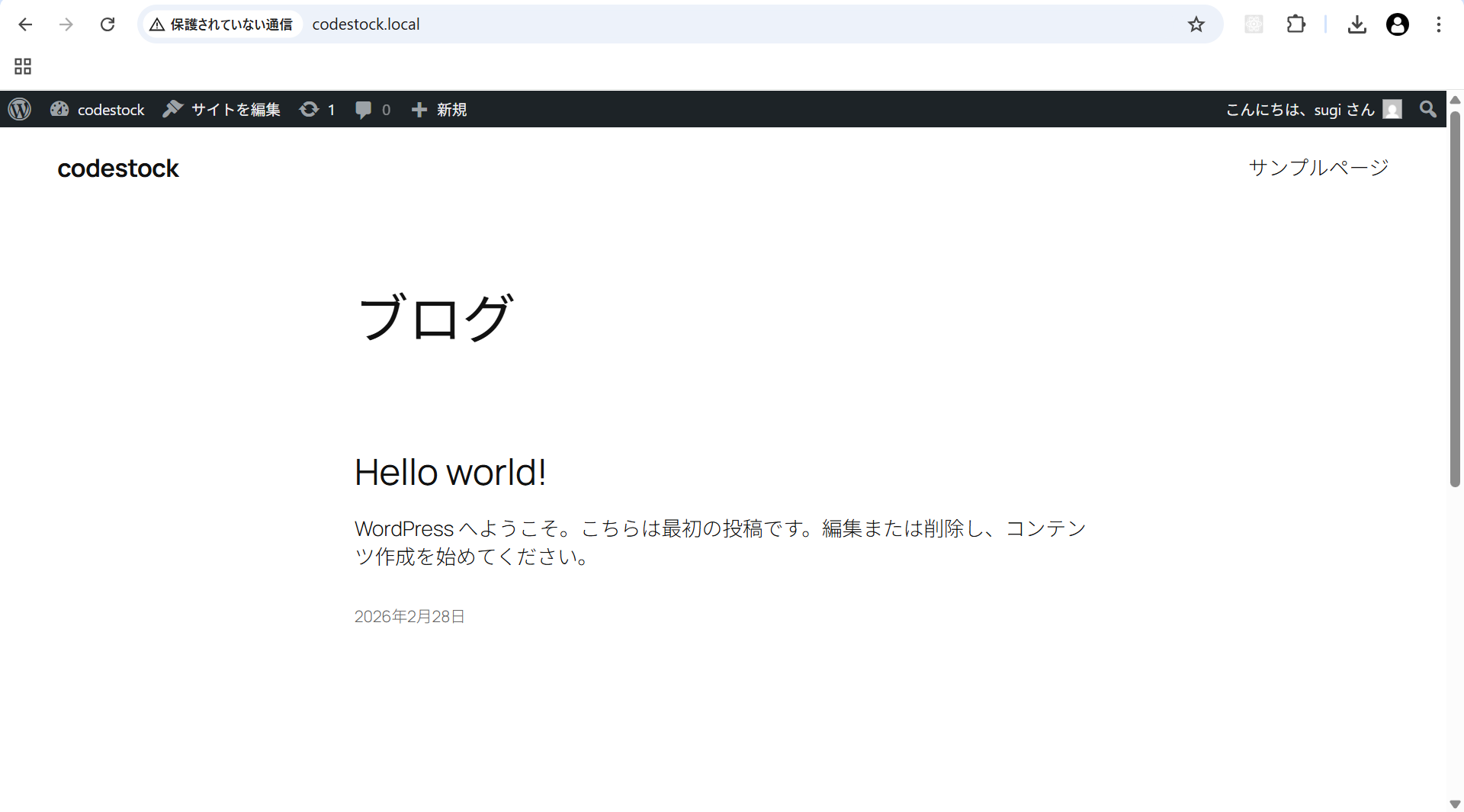Toggle the bookmark star for this page
Screen dimensions: 1464x812
coord(1196,24)
